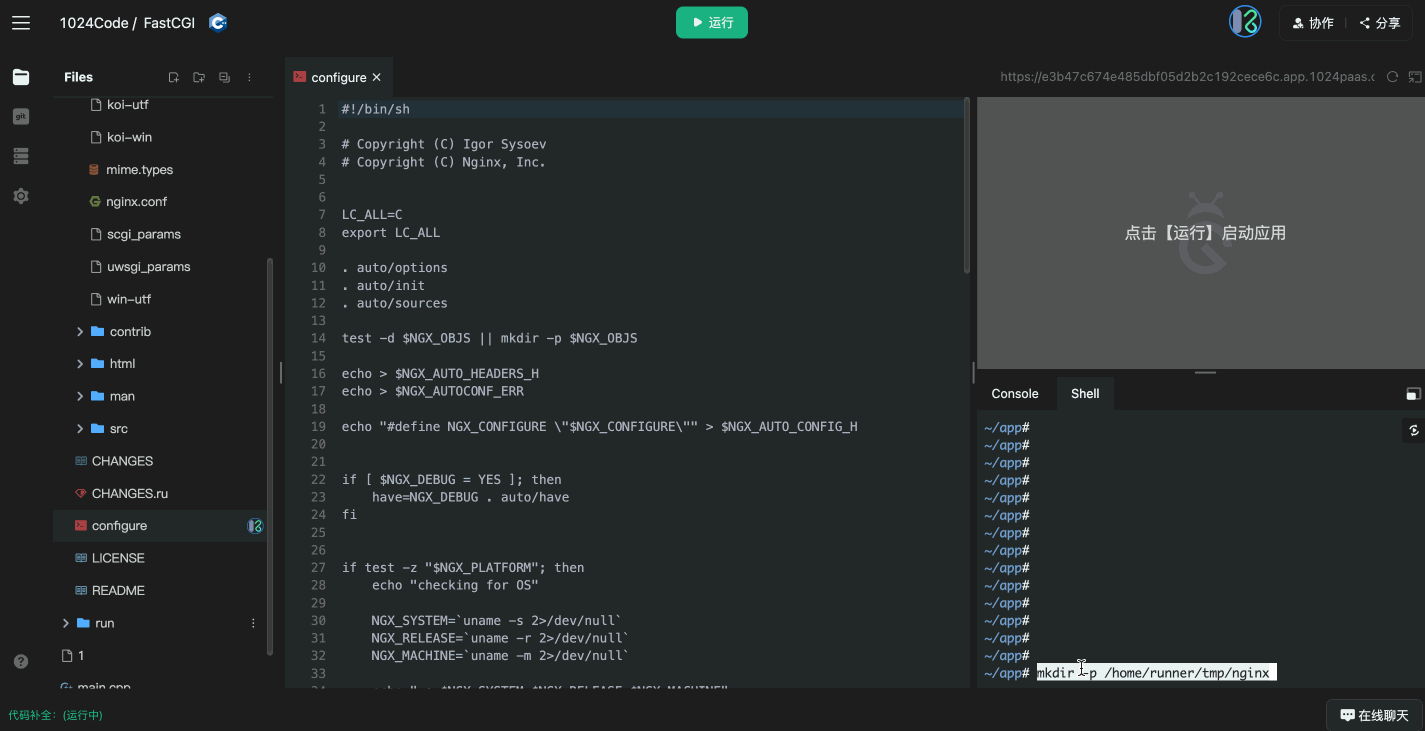Click line 14 test -d code line
Viewport: 1425px width, 731px height.
tap(489, 338)
